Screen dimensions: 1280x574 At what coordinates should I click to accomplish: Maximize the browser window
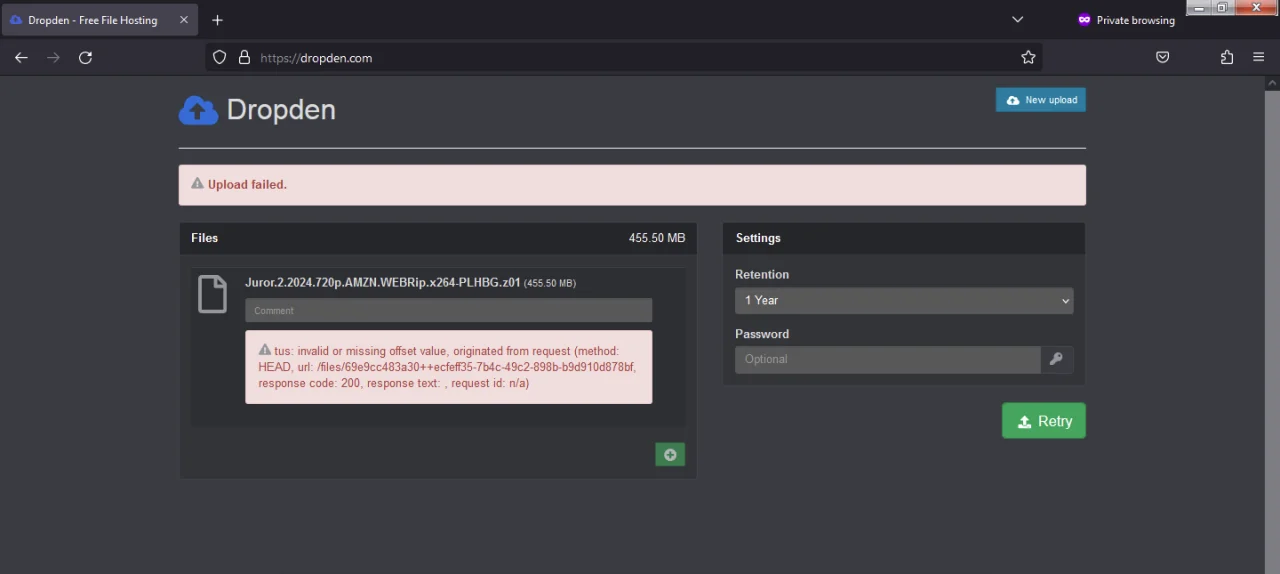pyautogui.click(x=1222, y=8)
